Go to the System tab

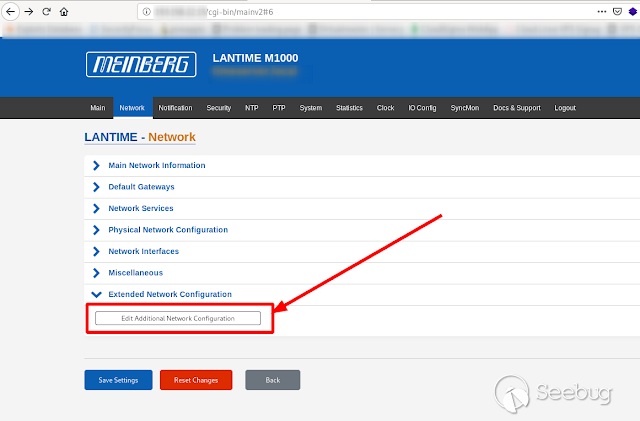coord(311,108)
